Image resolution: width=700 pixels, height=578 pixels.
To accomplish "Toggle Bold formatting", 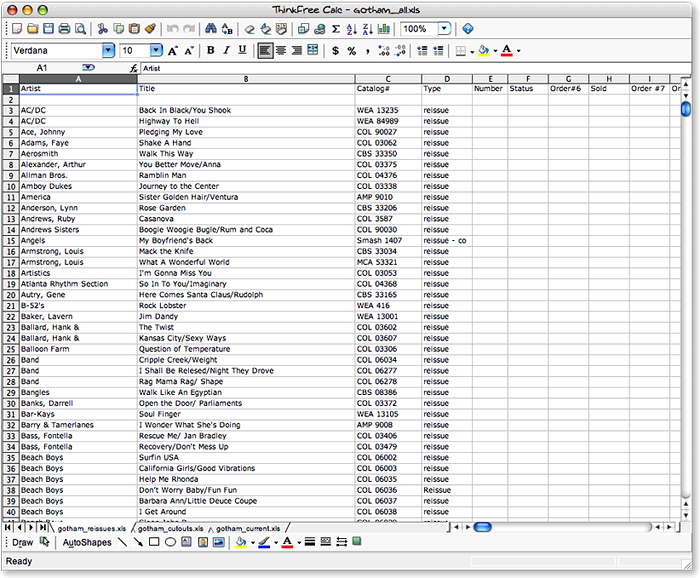I will click(210, 50).
